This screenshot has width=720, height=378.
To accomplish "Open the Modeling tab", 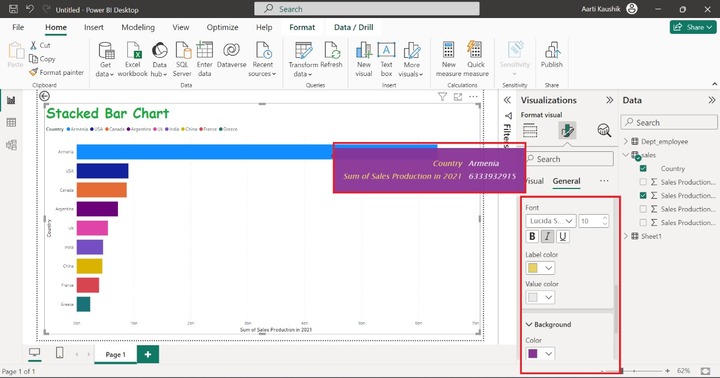I will coord(138,27).
